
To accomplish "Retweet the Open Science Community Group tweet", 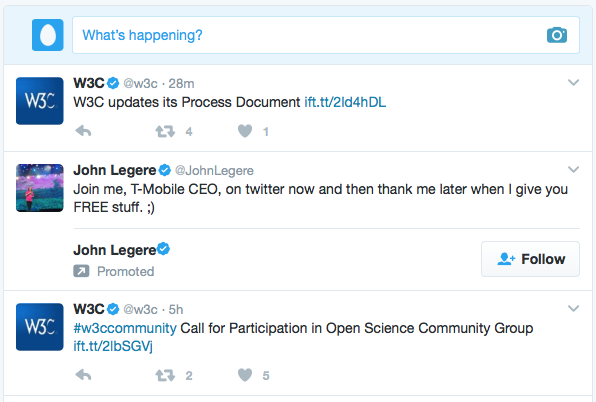I will (x=165, y=375).
